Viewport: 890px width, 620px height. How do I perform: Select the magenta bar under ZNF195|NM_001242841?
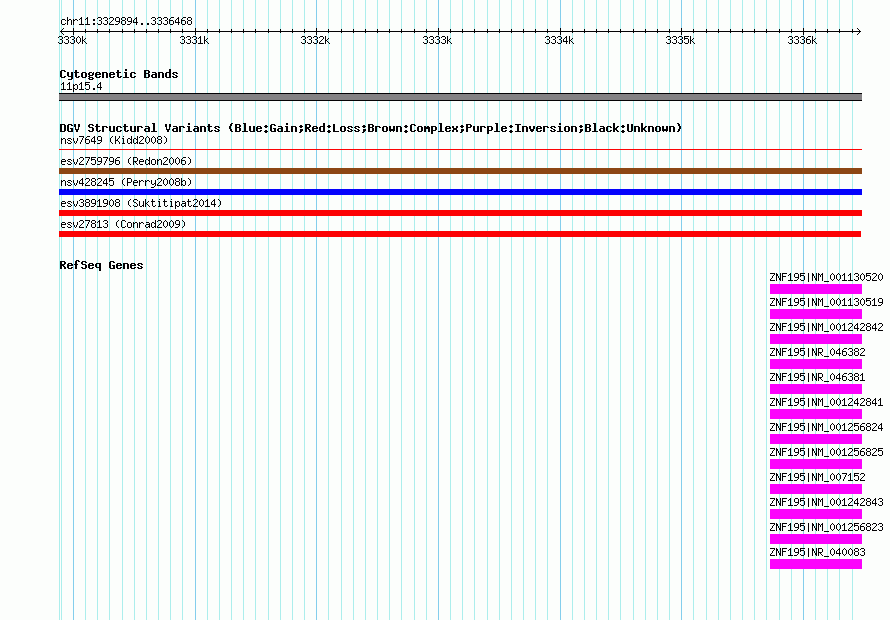point(816,414)
